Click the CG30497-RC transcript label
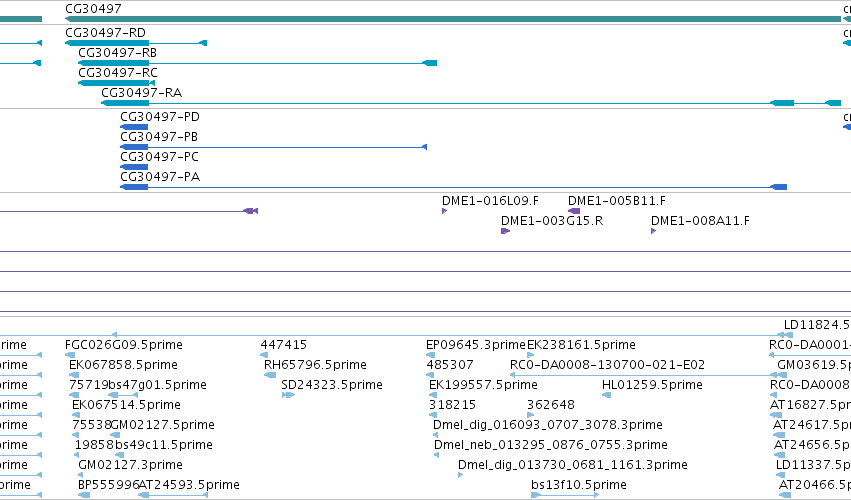 (x=118, y=73)
